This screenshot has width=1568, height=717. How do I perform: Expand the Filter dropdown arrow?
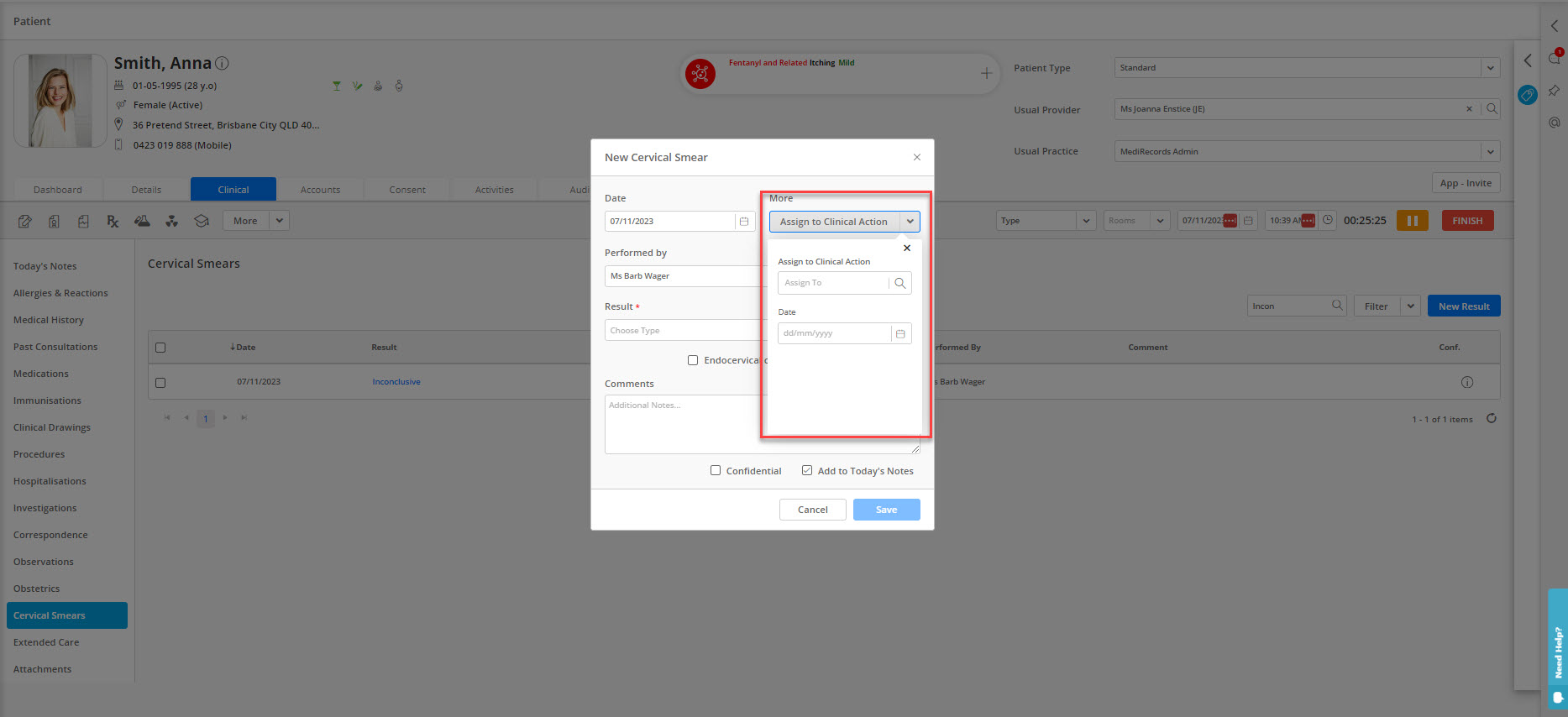pyautogui.click(x=1410, y=306)
